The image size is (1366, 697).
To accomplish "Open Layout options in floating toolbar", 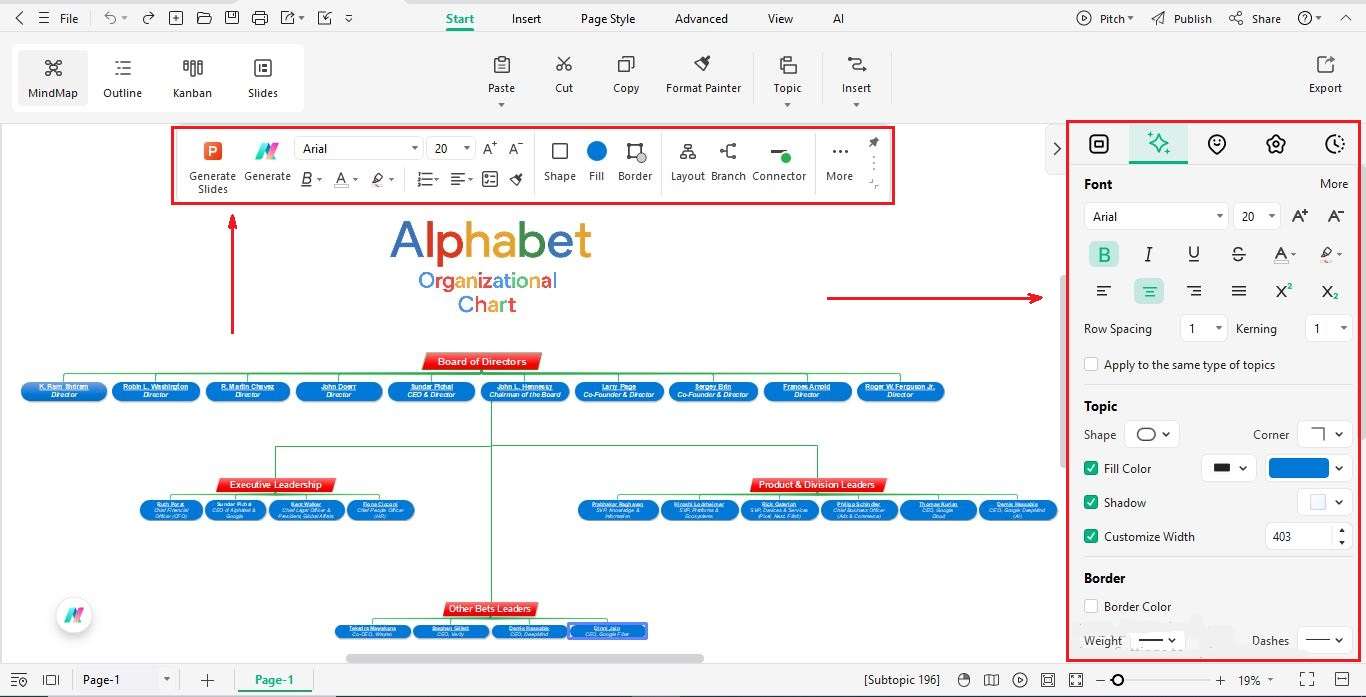I will pyautogui.click(x=688, y=161).
